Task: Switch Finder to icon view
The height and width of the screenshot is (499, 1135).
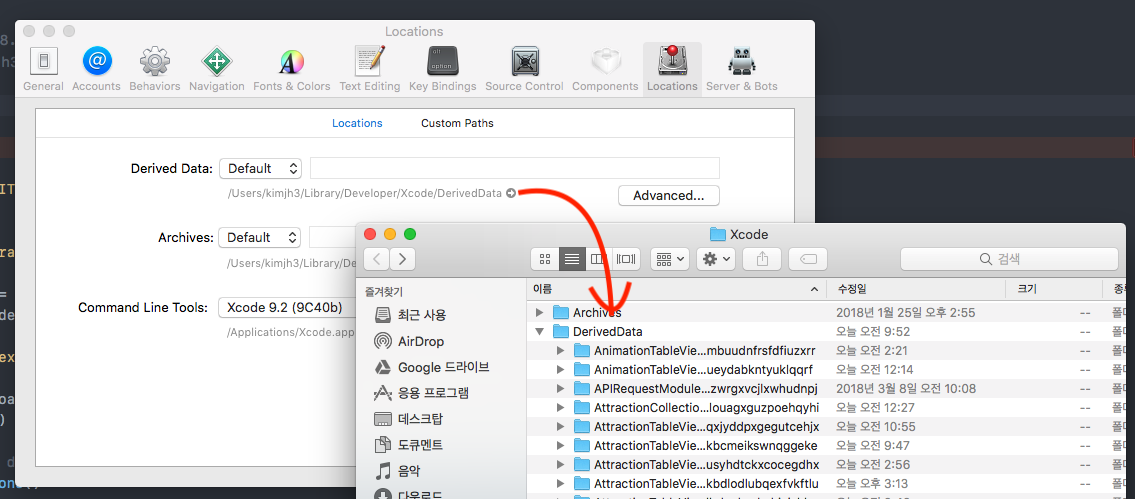Action: (x=545, y=259)
